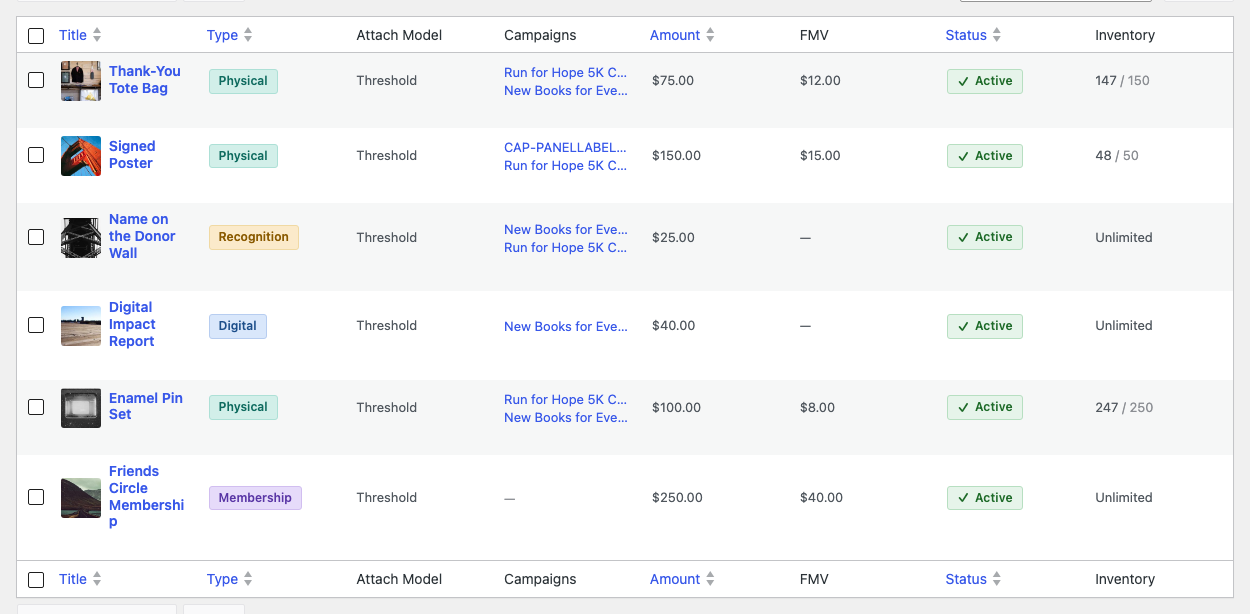The width and height of the screenshot is (1250, 614).
Task: Click the sort arrows beside header Status
Action: pyautogui.click(x=997, y=35)
